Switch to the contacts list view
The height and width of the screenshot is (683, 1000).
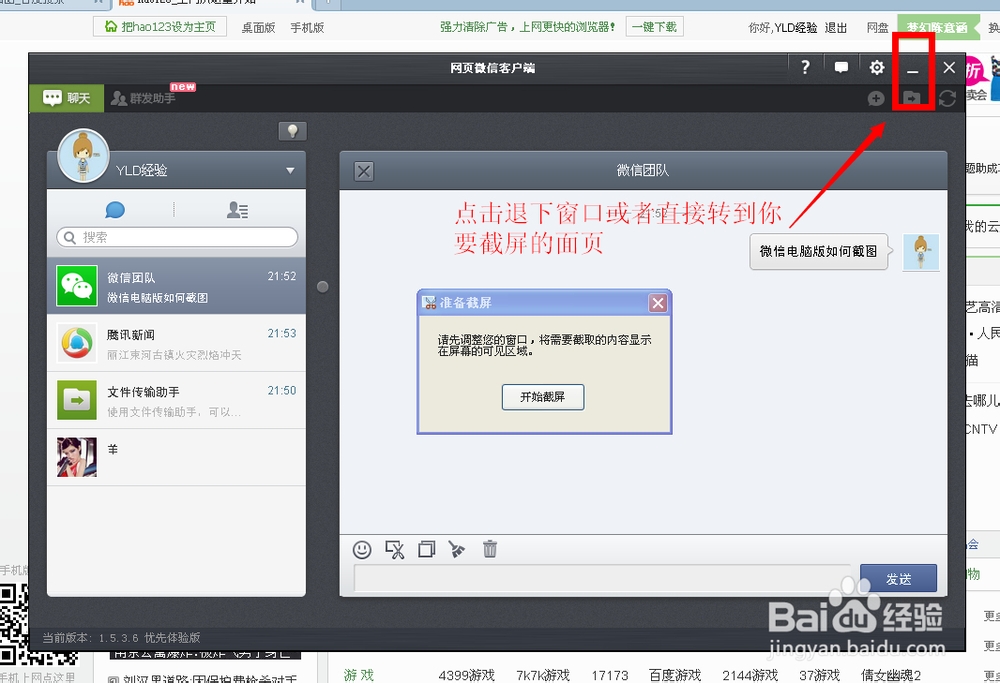[x=237, y=210]
